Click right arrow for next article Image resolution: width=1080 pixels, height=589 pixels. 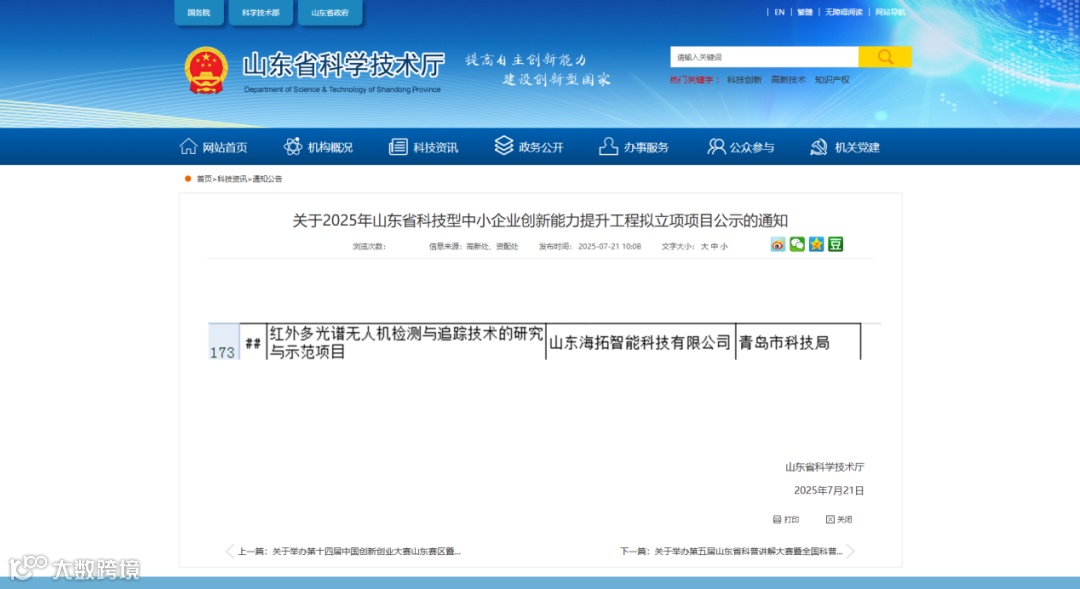pos(851,551)
